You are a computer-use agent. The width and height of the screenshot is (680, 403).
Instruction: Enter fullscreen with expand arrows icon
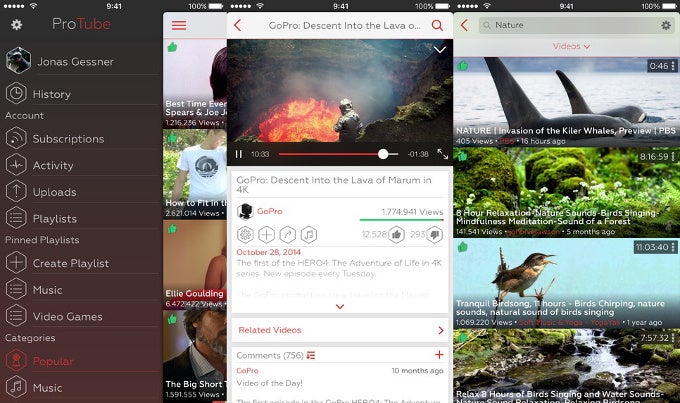tap(443, 154)
